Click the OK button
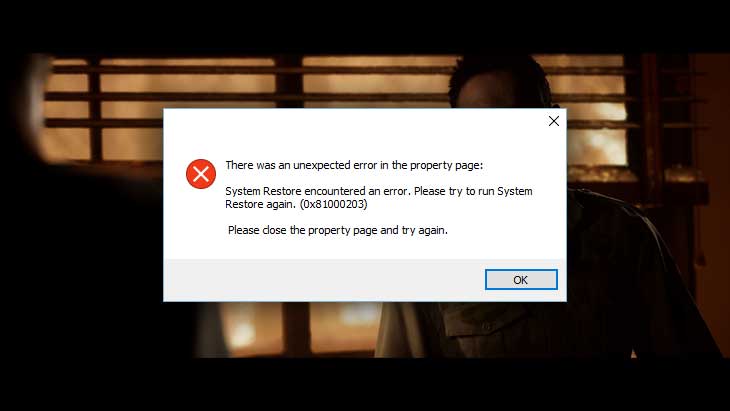The image size is (730, 411). (x=521, y=280)
